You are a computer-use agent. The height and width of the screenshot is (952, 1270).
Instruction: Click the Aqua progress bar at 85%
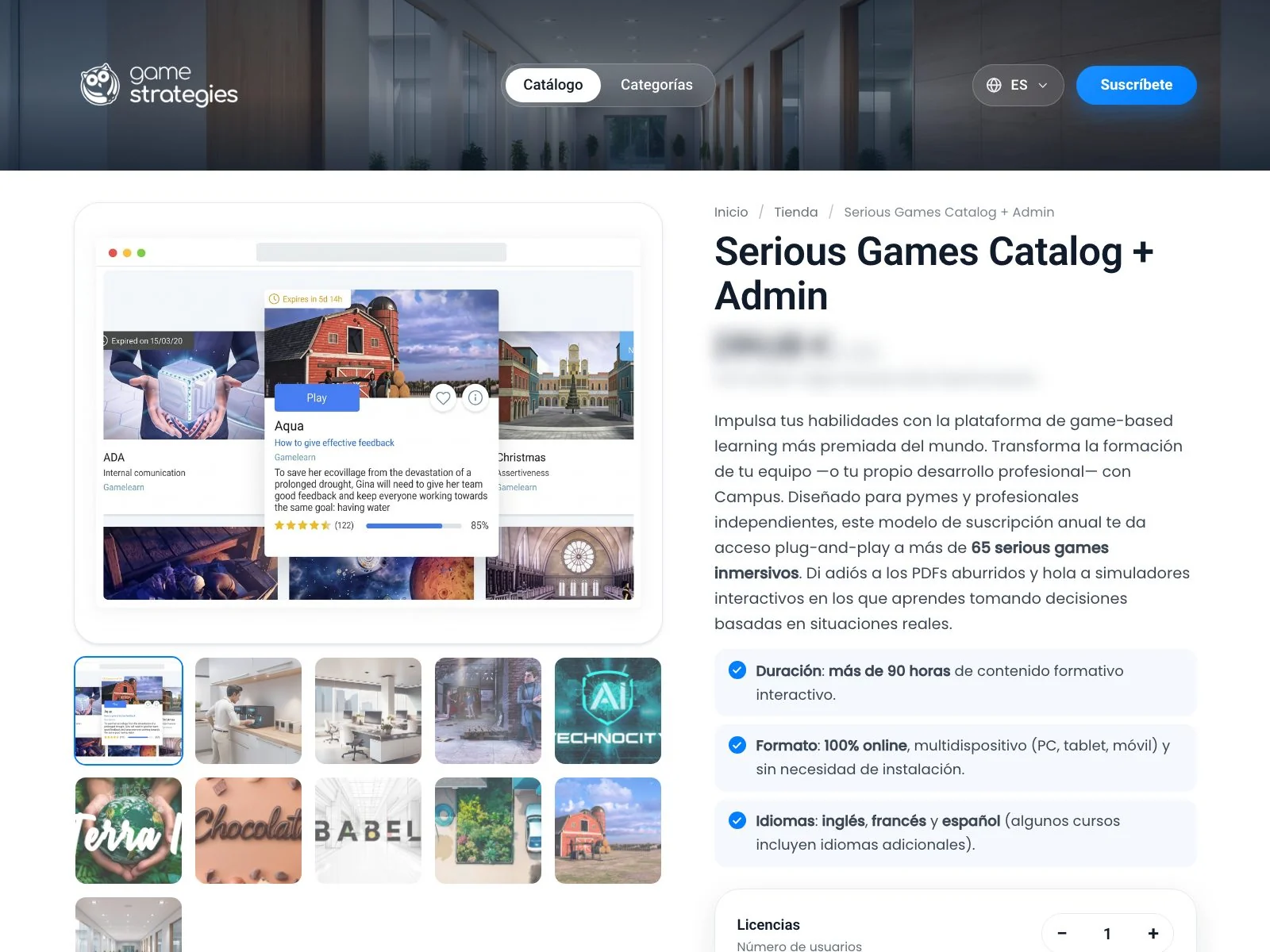[414, 525]
